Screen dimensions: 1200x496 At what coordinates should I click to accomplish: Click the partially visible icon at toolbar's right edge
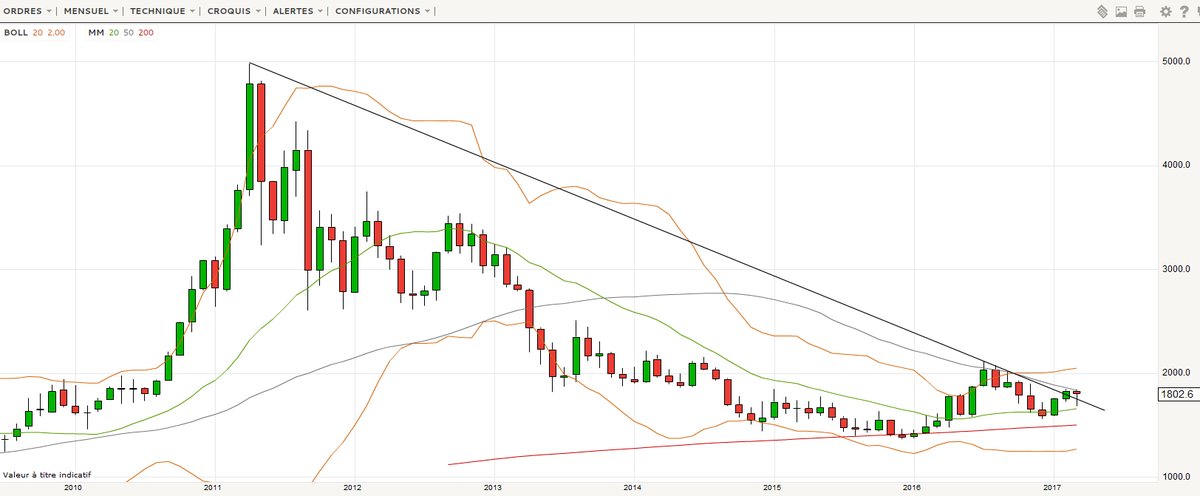1196,12
